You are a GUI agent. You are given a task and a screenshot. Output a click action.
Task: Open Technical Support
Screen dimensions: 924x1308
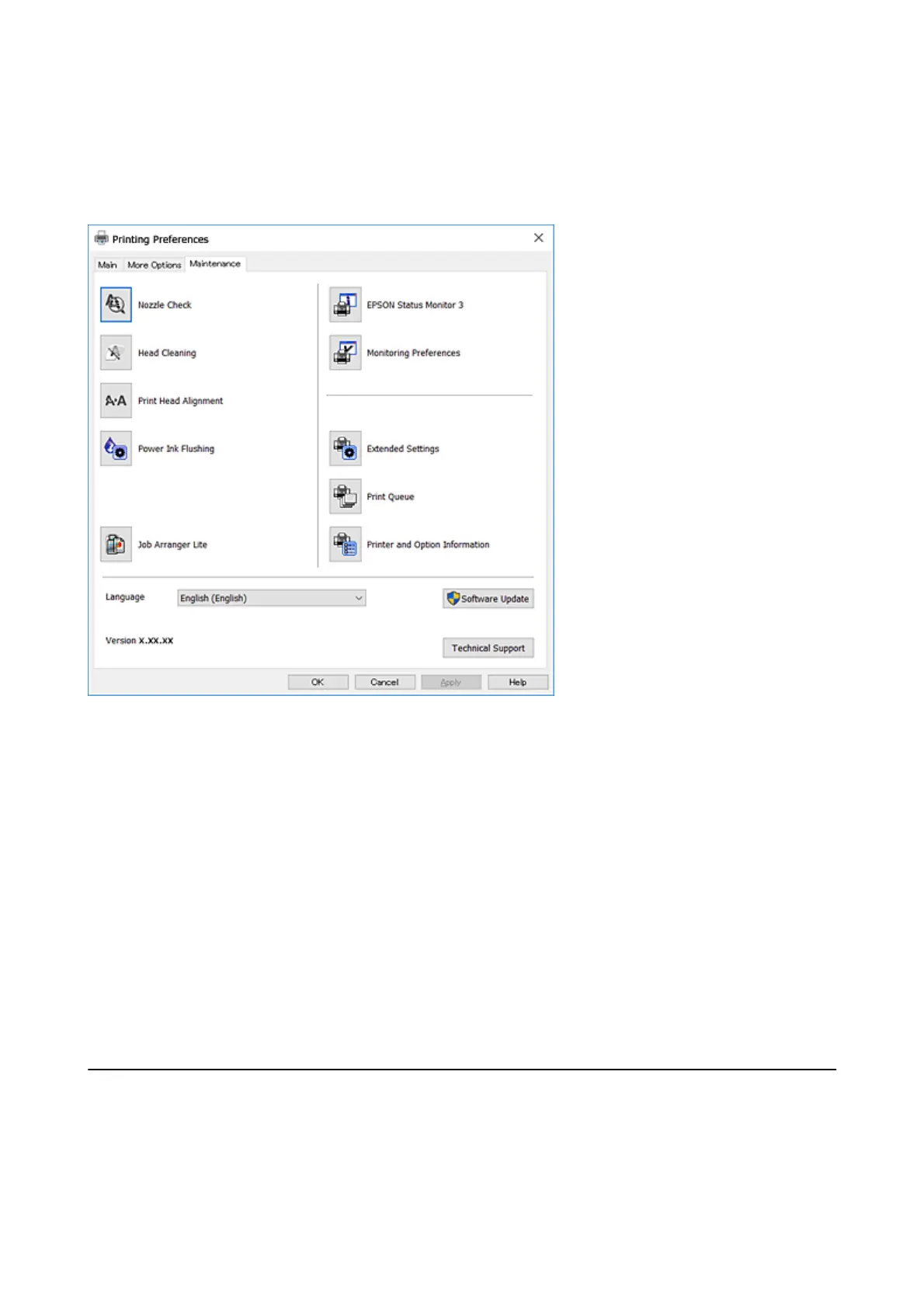coord(488,648)
